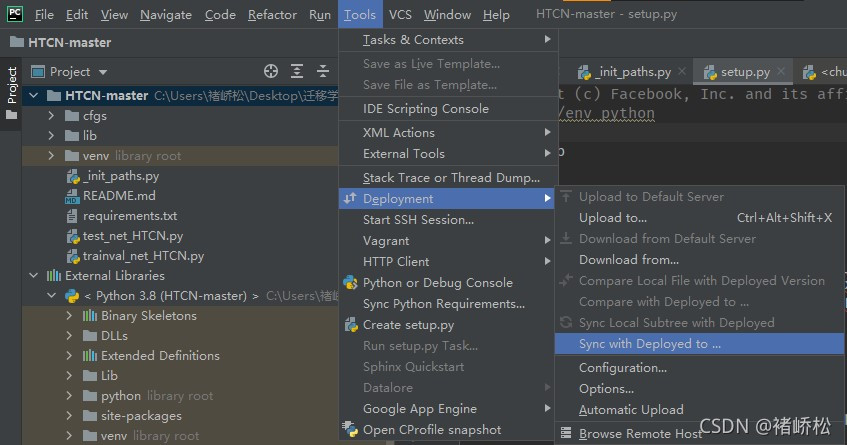847x445 pixels.
Task: Click the requirements.txt text file icon
Action: point(72,216)
